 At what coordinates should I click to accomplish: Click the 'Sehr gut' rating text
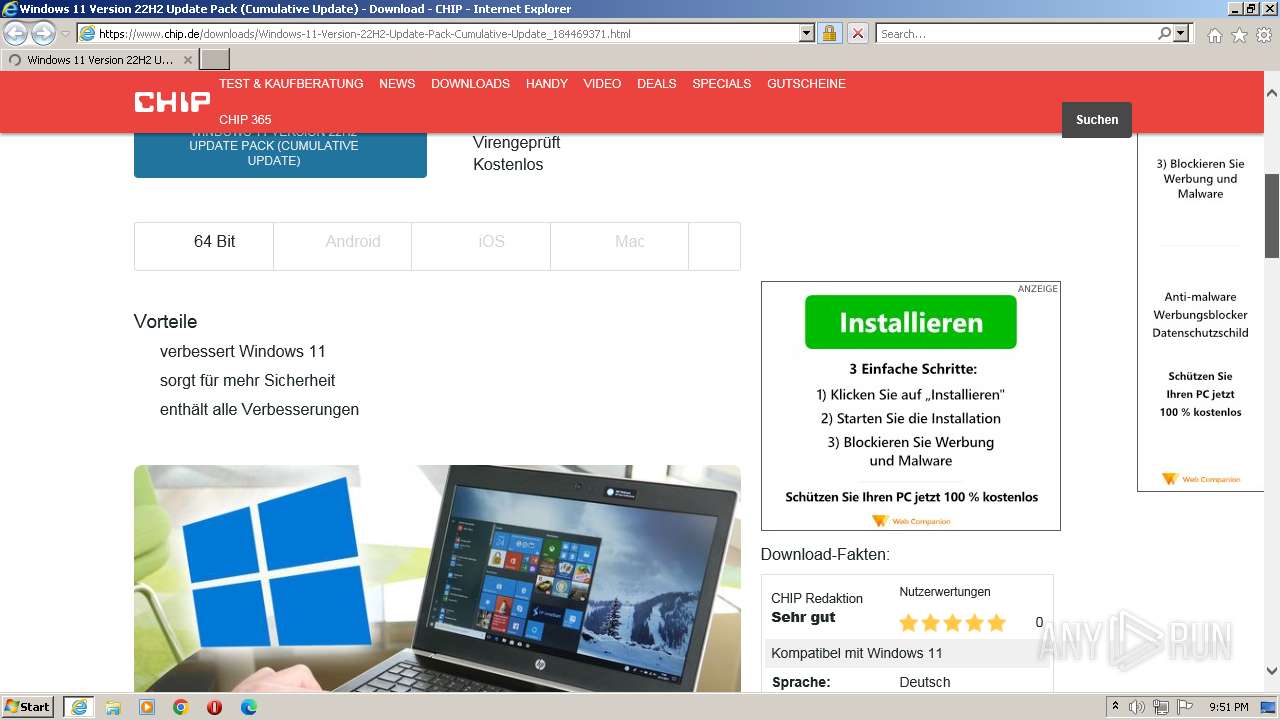point(803,617)
